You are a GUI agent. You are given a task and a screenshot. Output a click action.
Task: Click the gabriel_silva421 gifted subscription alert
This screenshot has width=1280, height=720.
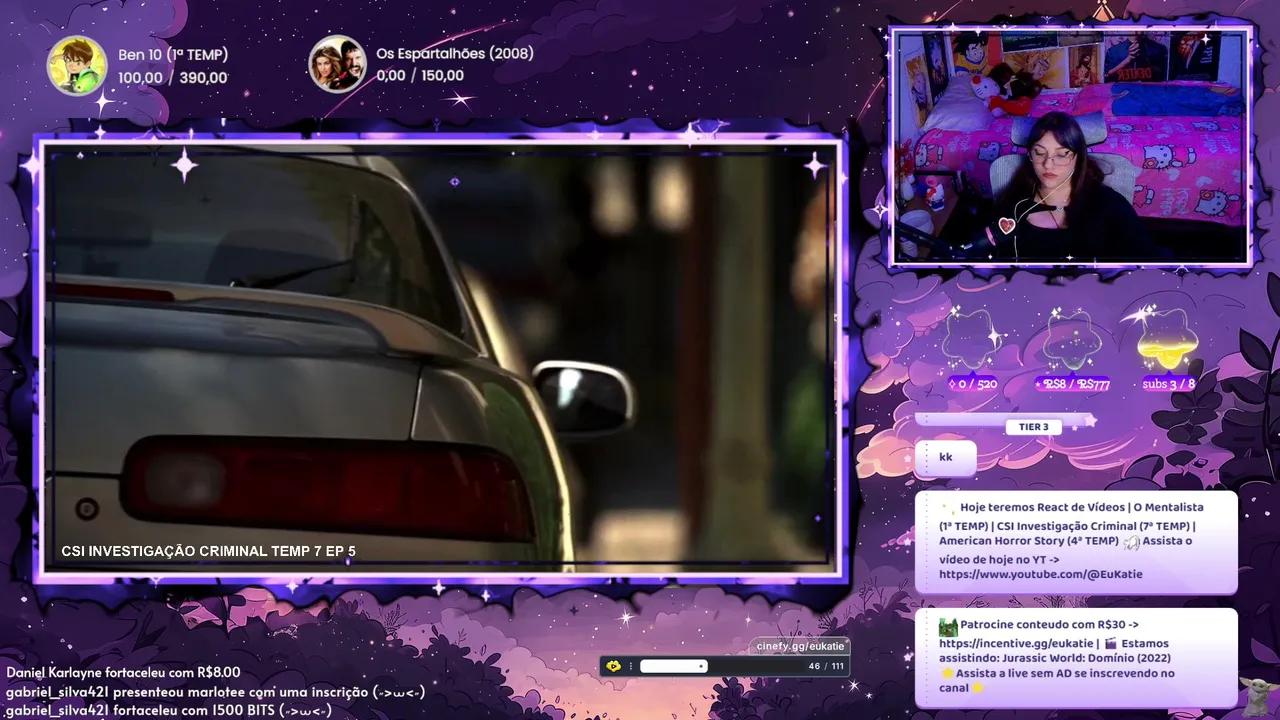(215, 691)
